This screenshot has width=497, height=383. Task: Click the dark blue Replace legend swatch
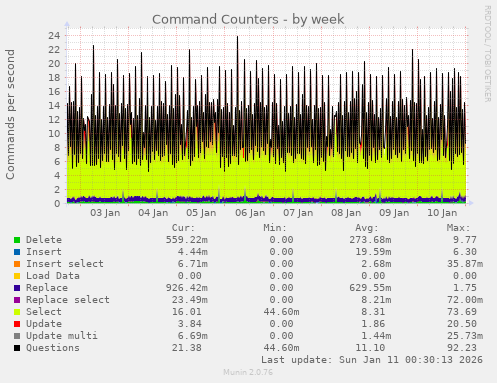point(17,288)
